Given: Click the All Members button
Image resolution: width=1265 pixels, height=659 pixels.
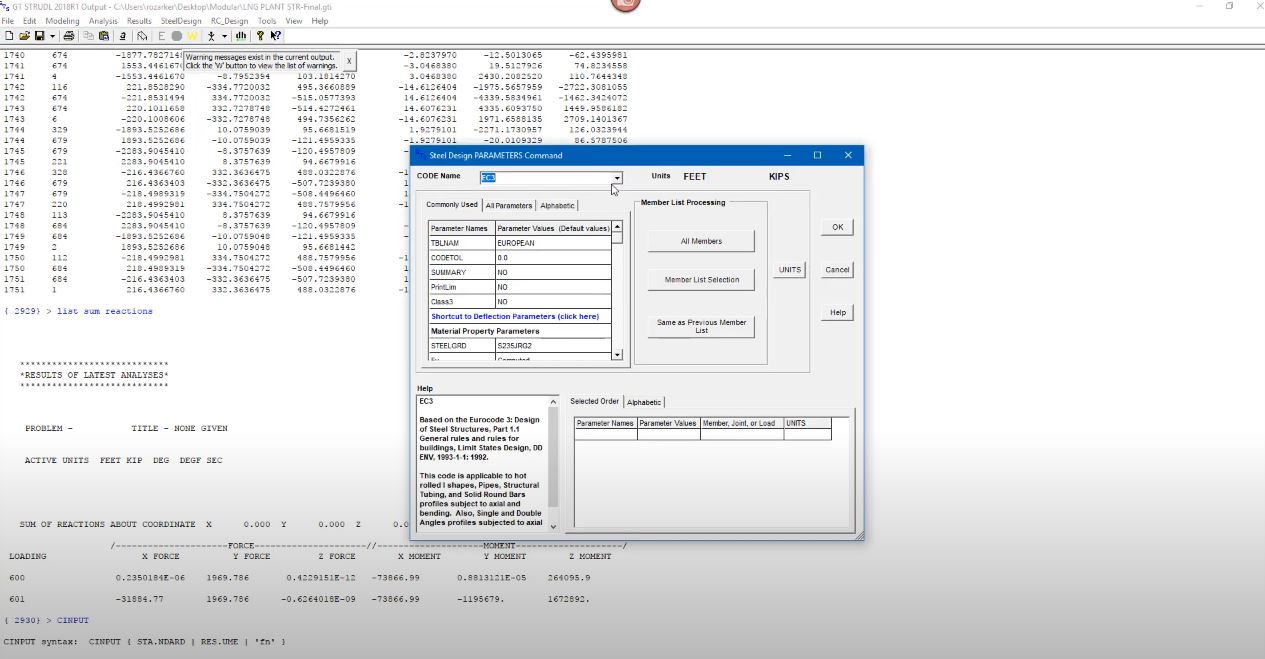Looking at the screenshot, I should coord(701,241).
